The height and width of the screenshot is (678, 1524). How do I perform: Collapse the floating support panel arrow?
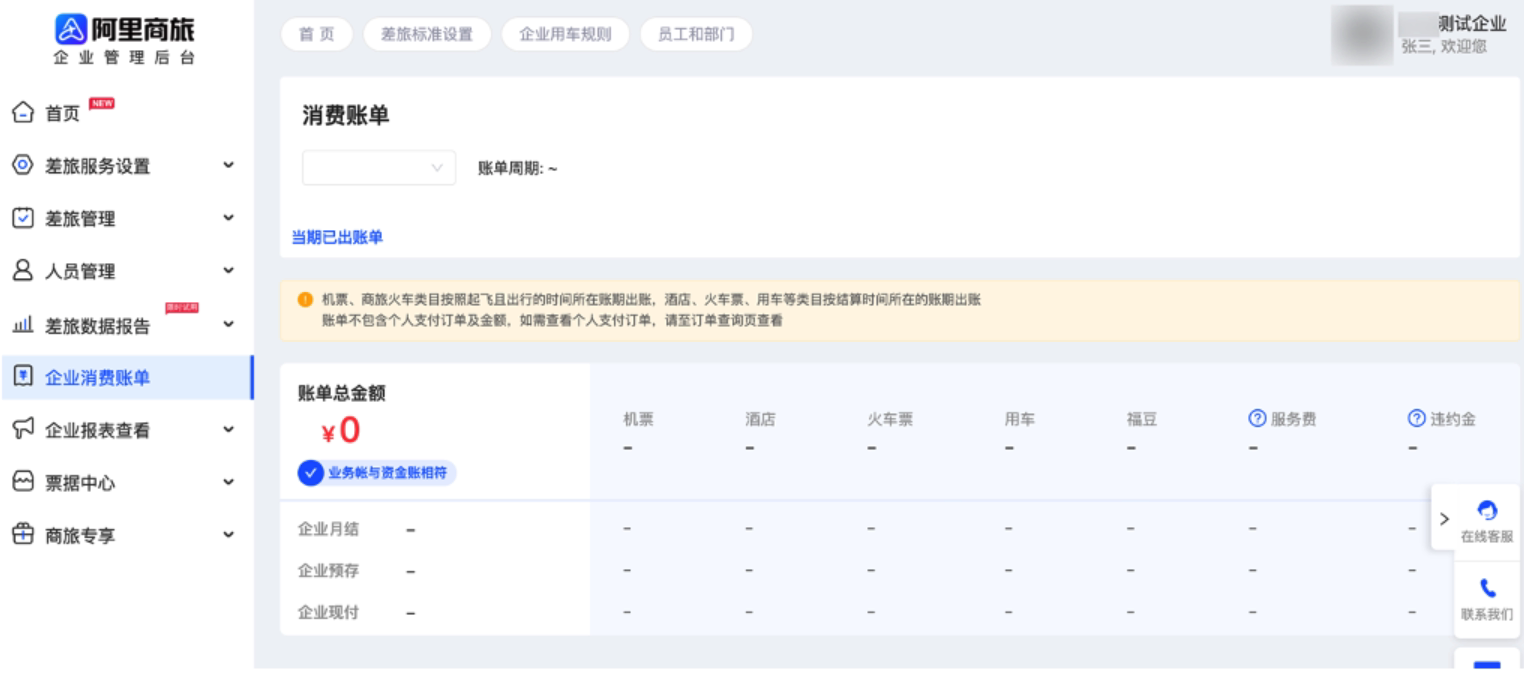tap(1443, 518)
